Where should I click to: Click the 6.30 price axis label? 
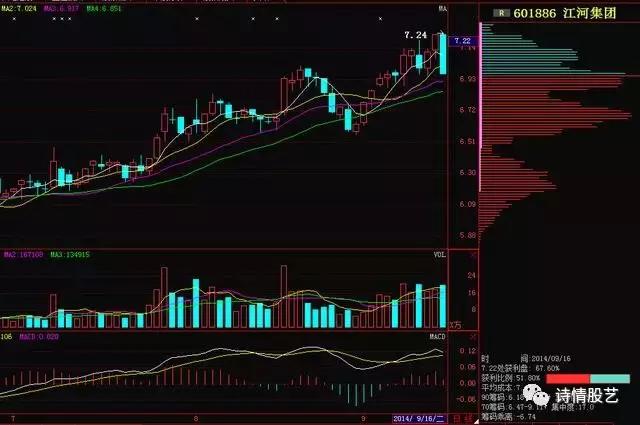click(468, 172)
